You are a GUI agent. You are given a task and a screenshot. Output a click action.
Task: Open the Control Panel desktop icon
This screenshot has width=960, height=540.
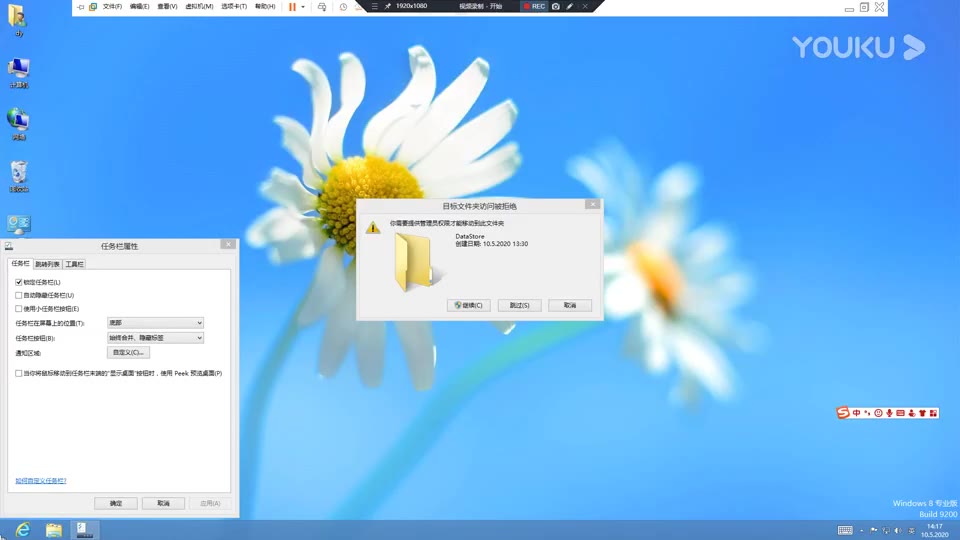18,224
